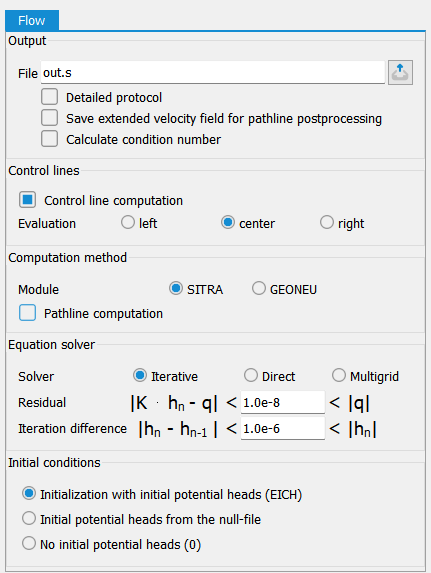The width and height of the screenshot is (431, 573).
Task: Toggle Control line computation checkbox
Action: coord(27,200)
